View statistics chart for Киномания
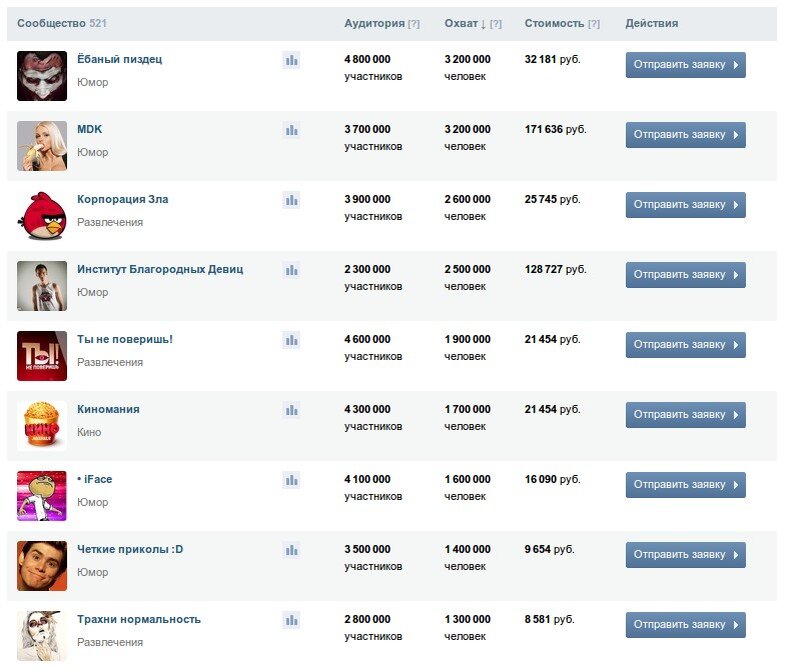 291,410
